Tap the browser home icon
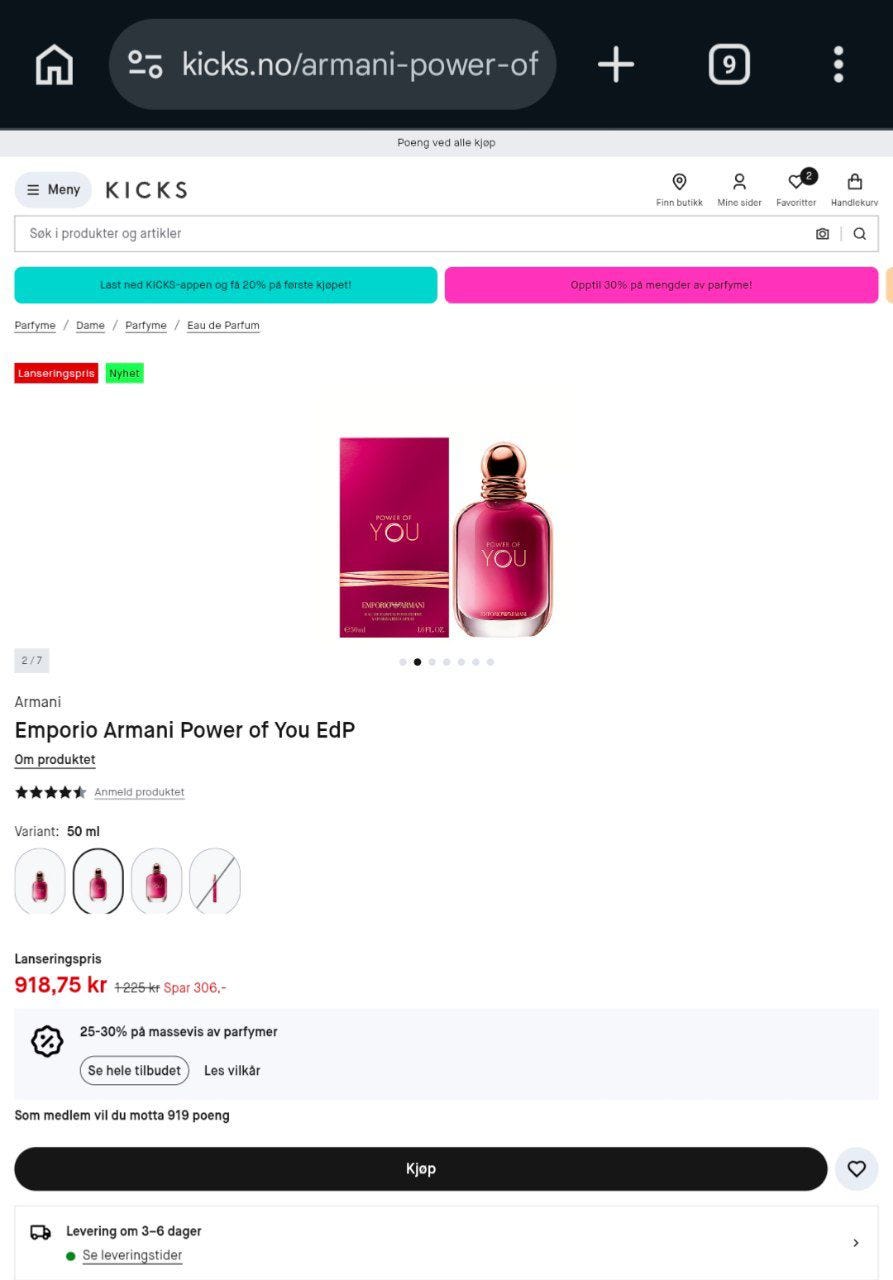893x1280 pixels. coord(54,65)
